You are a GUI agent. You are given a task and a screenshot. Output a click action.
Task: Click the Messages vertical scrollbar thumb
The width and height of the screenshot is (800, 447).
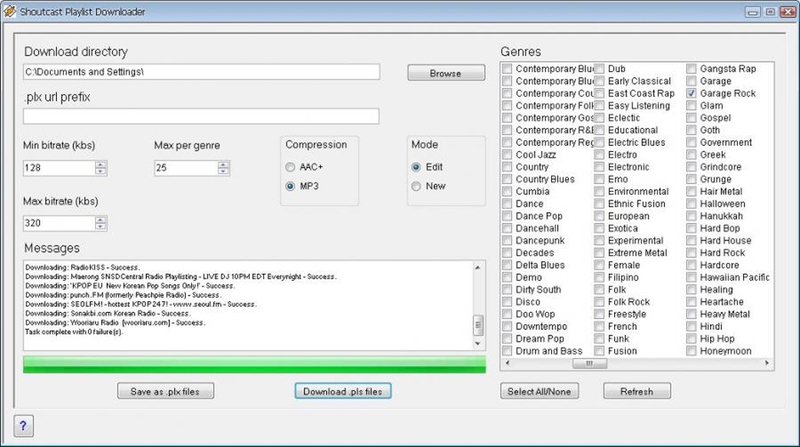tap(478, 325)
